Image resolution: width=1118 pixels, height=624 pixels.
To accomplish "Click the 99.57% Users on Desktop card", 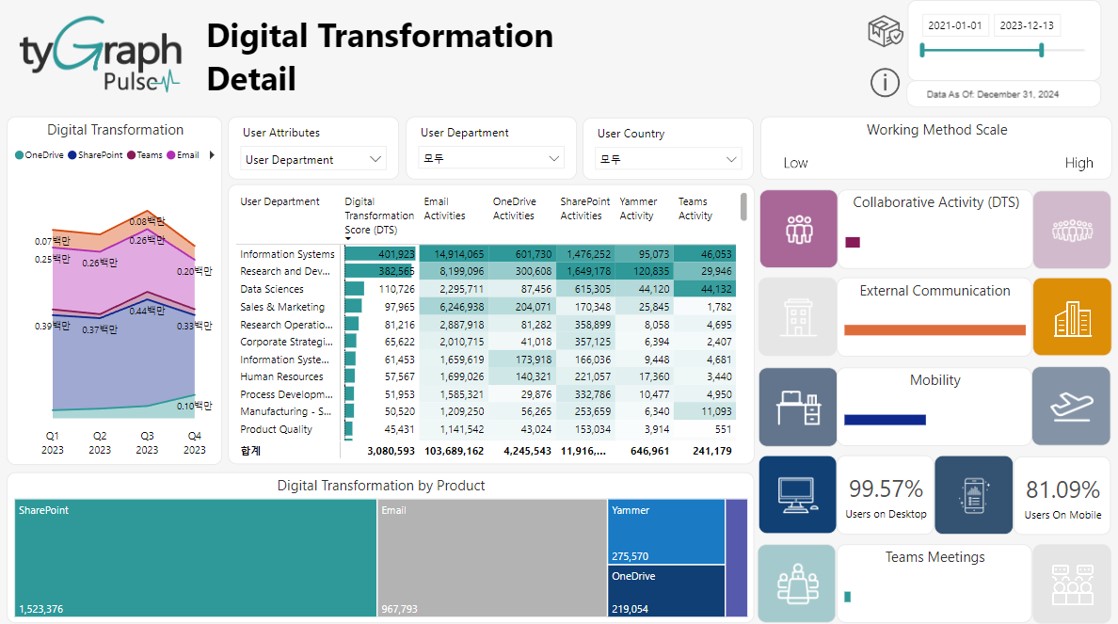I will (x=886, y=496).
